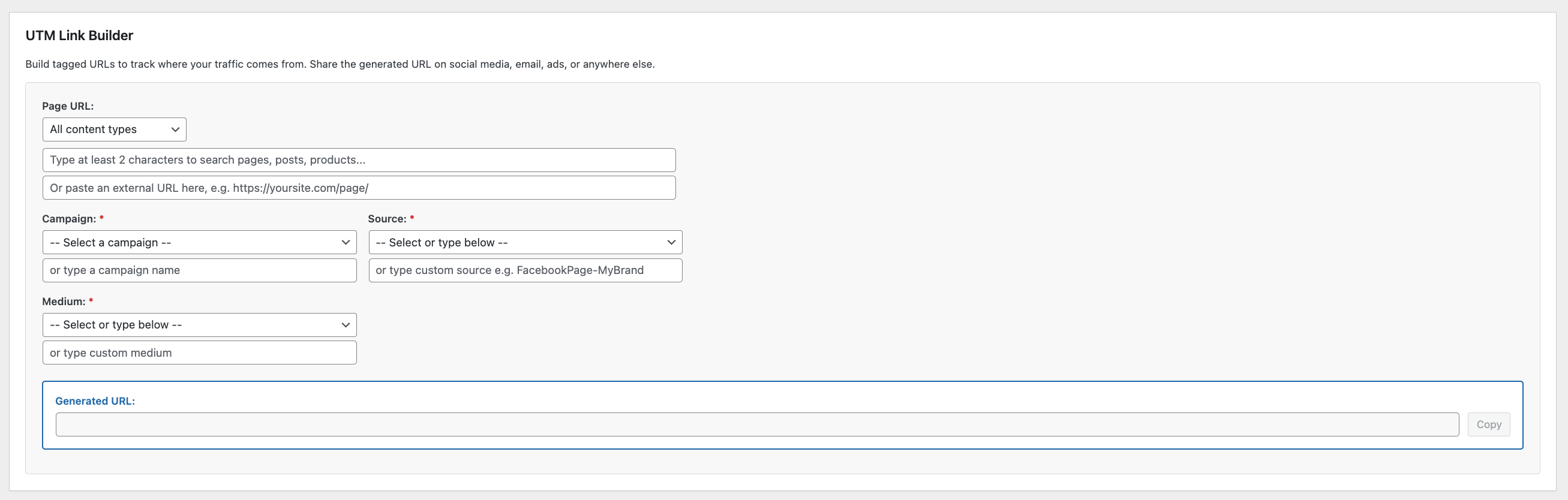Expand the Medium select dropdown

coord(199,325)
